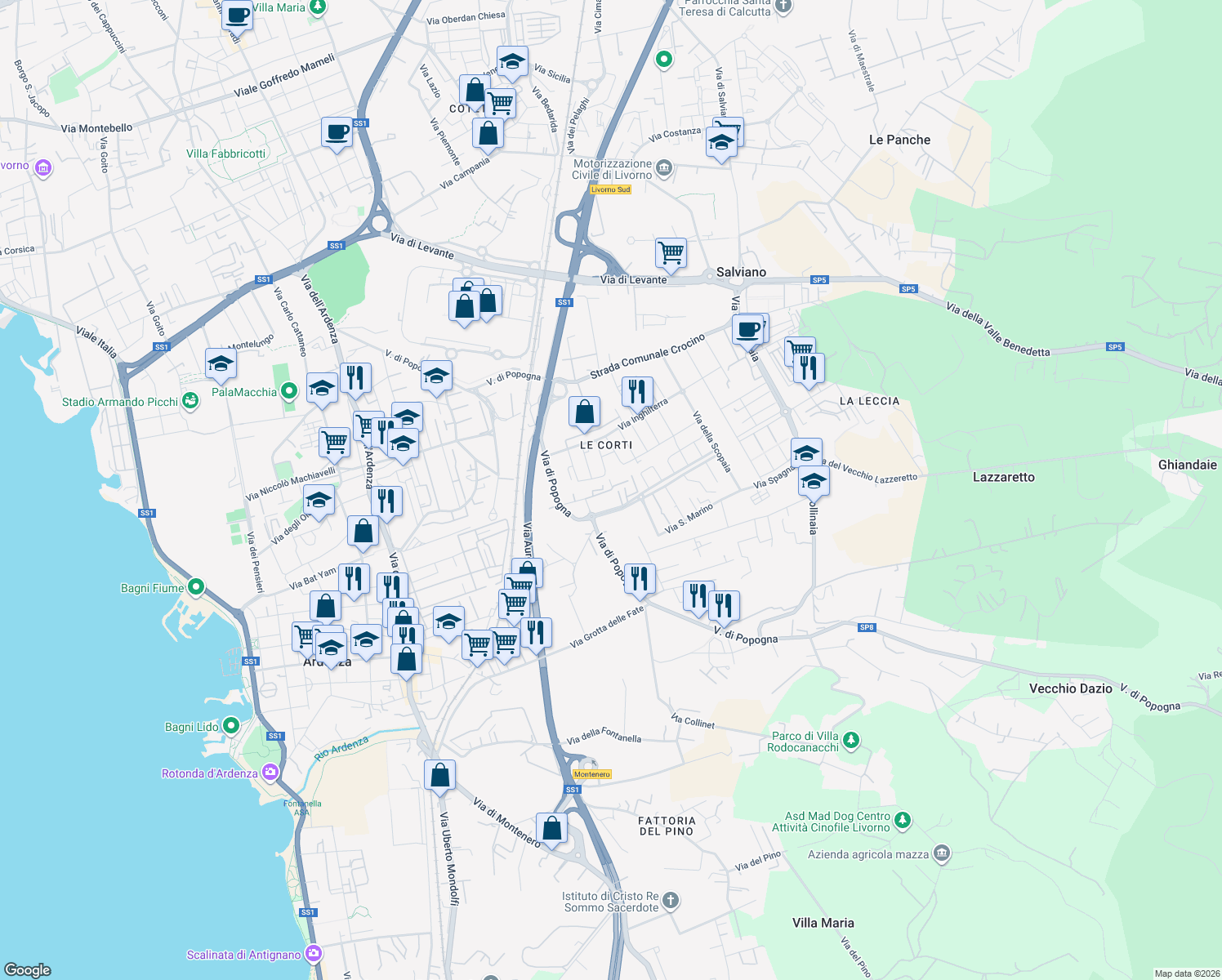Click the shopping cart marker on Via di Levante
Image resolution: width=1222 pixels, height=980 pixels.
(671, 254)
